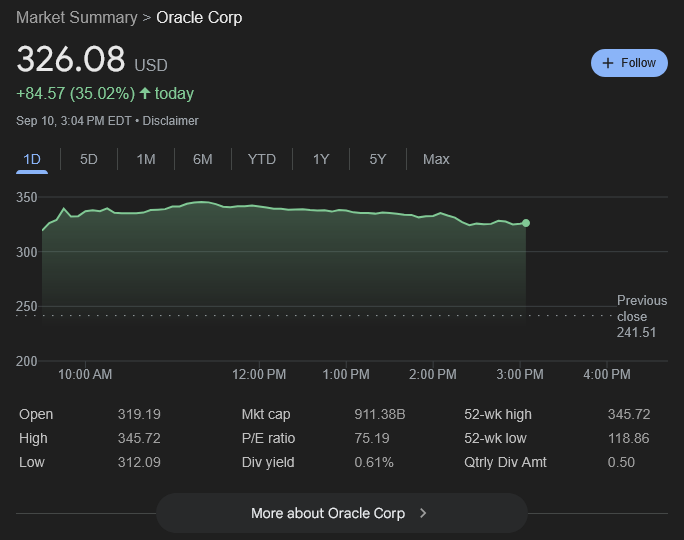
Task: Click the 52-wk low value 118.86
Action: pyautogui.click(x=629, y=438)
